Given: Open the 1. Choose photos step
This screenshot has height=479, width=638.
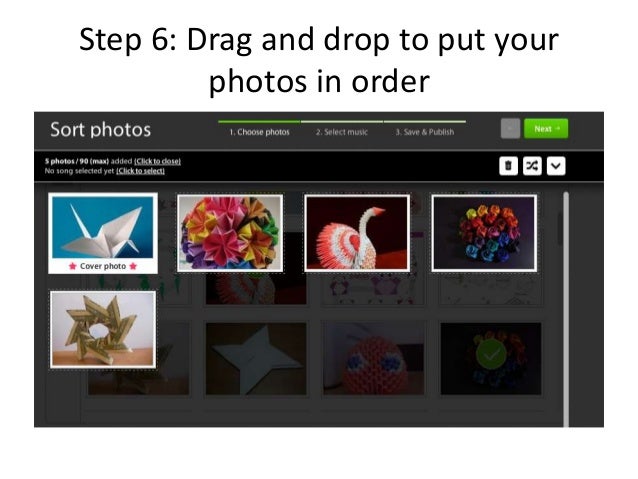Looking at the screenshot, I should pyautogui.click(x=259, y=132).
